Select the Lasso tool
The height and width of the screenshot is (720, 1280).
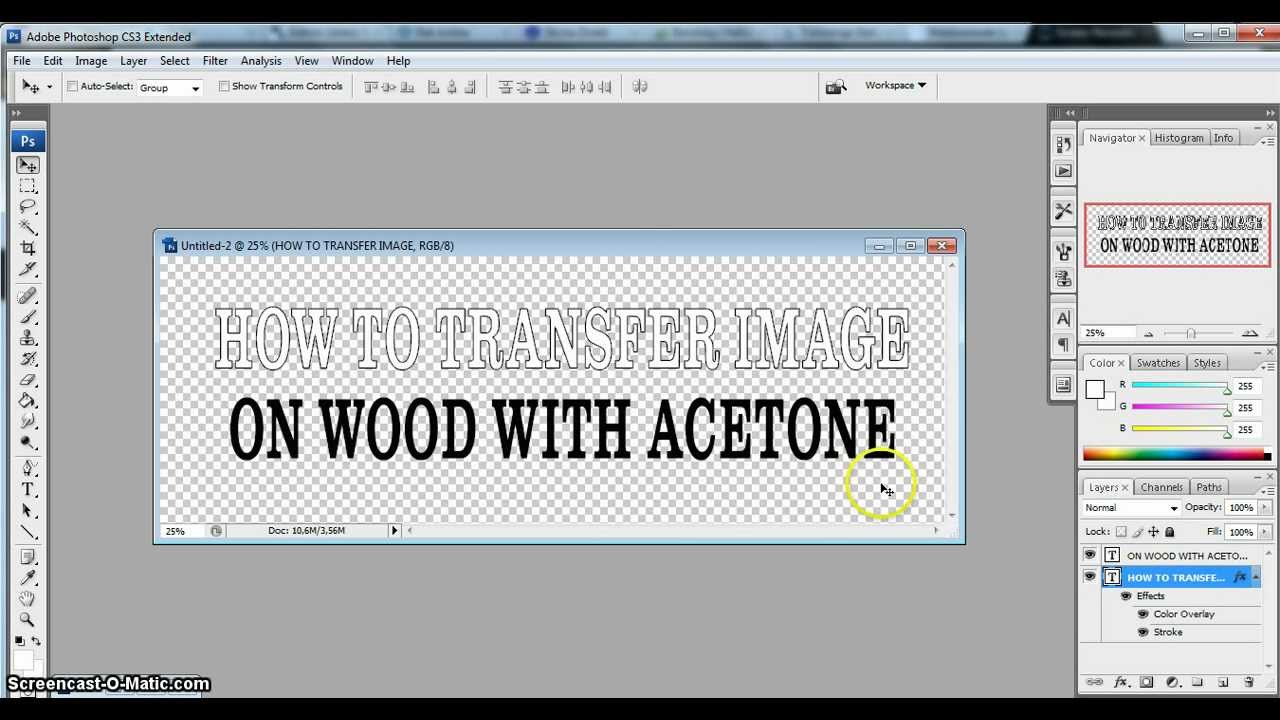[x=28, y=207]
